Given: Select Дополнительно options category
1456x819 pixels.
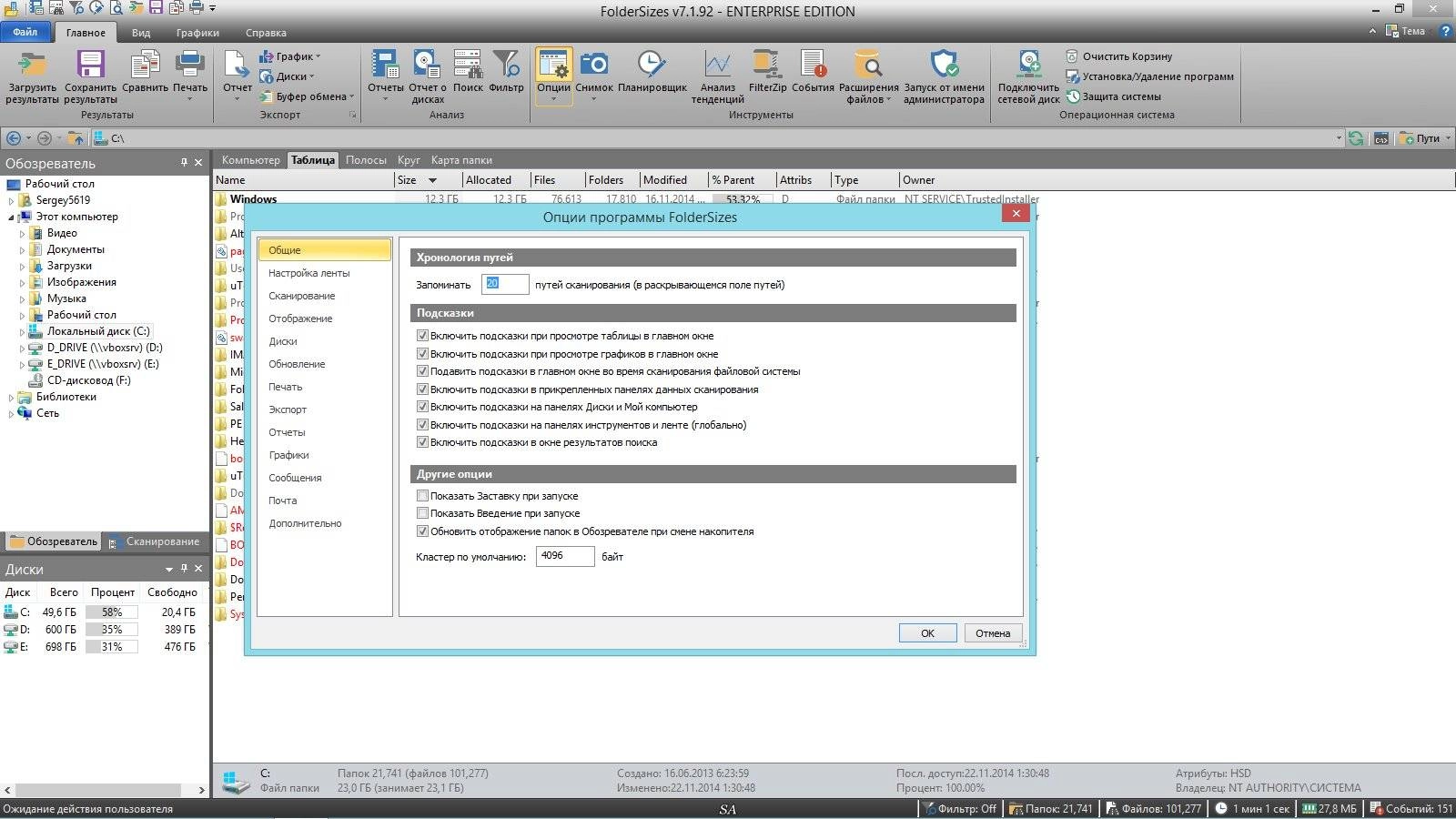Looking at the screenshot, I should coord(324,523).
